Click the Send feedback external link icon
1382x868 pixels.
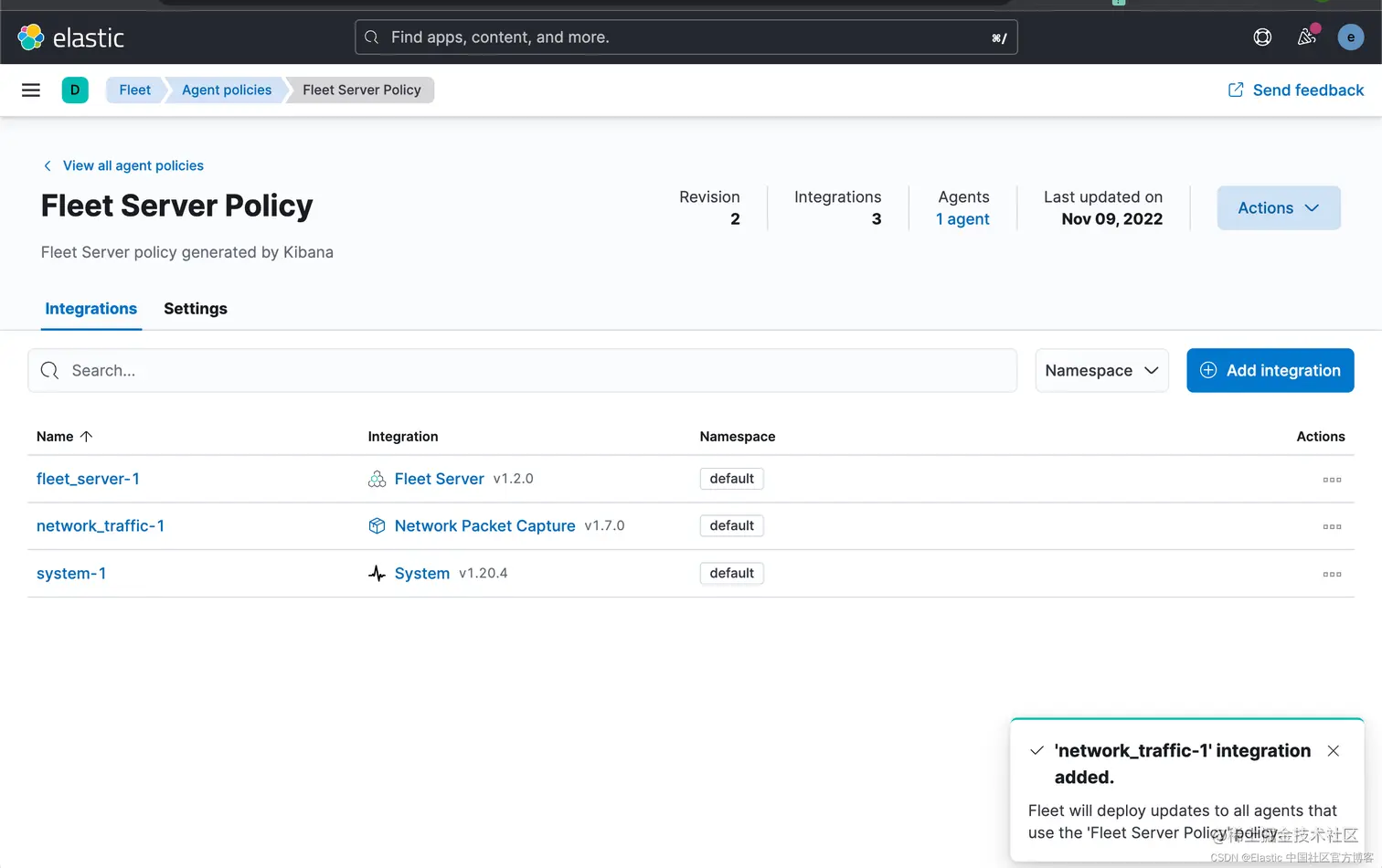click(x=1236, y=90)
